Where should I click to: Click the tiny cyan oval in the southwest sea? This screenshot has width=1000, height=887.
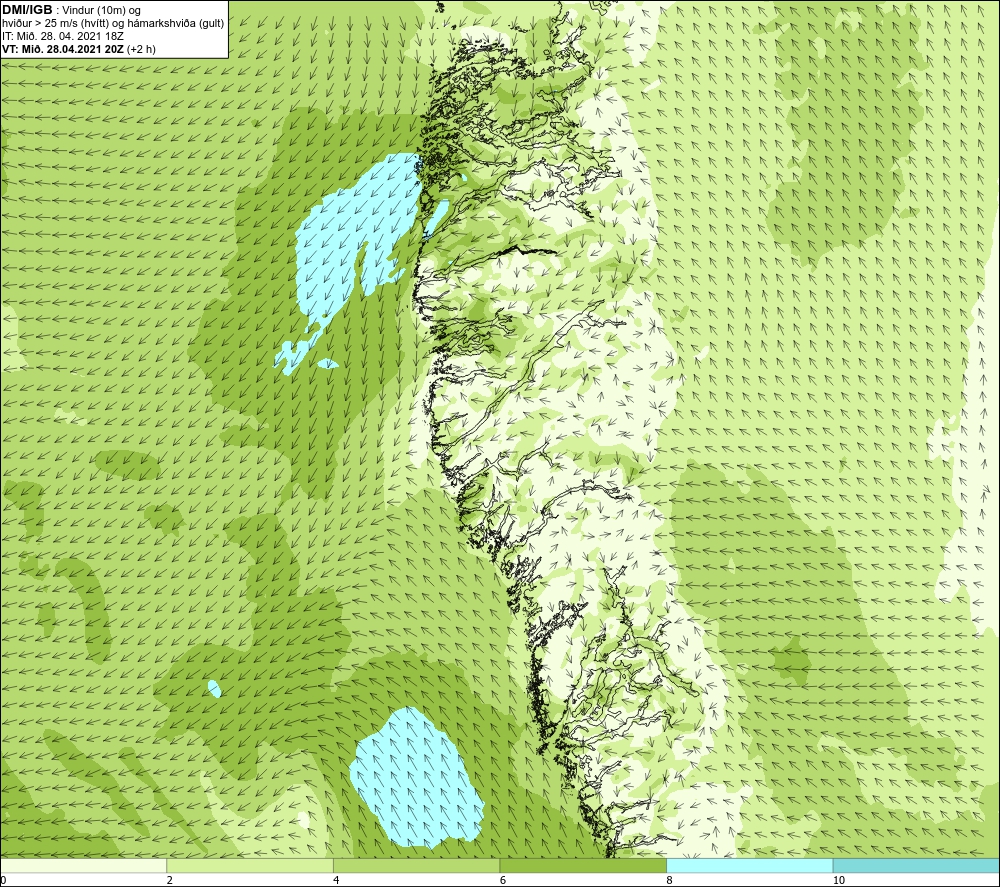[x=214, y=689]
